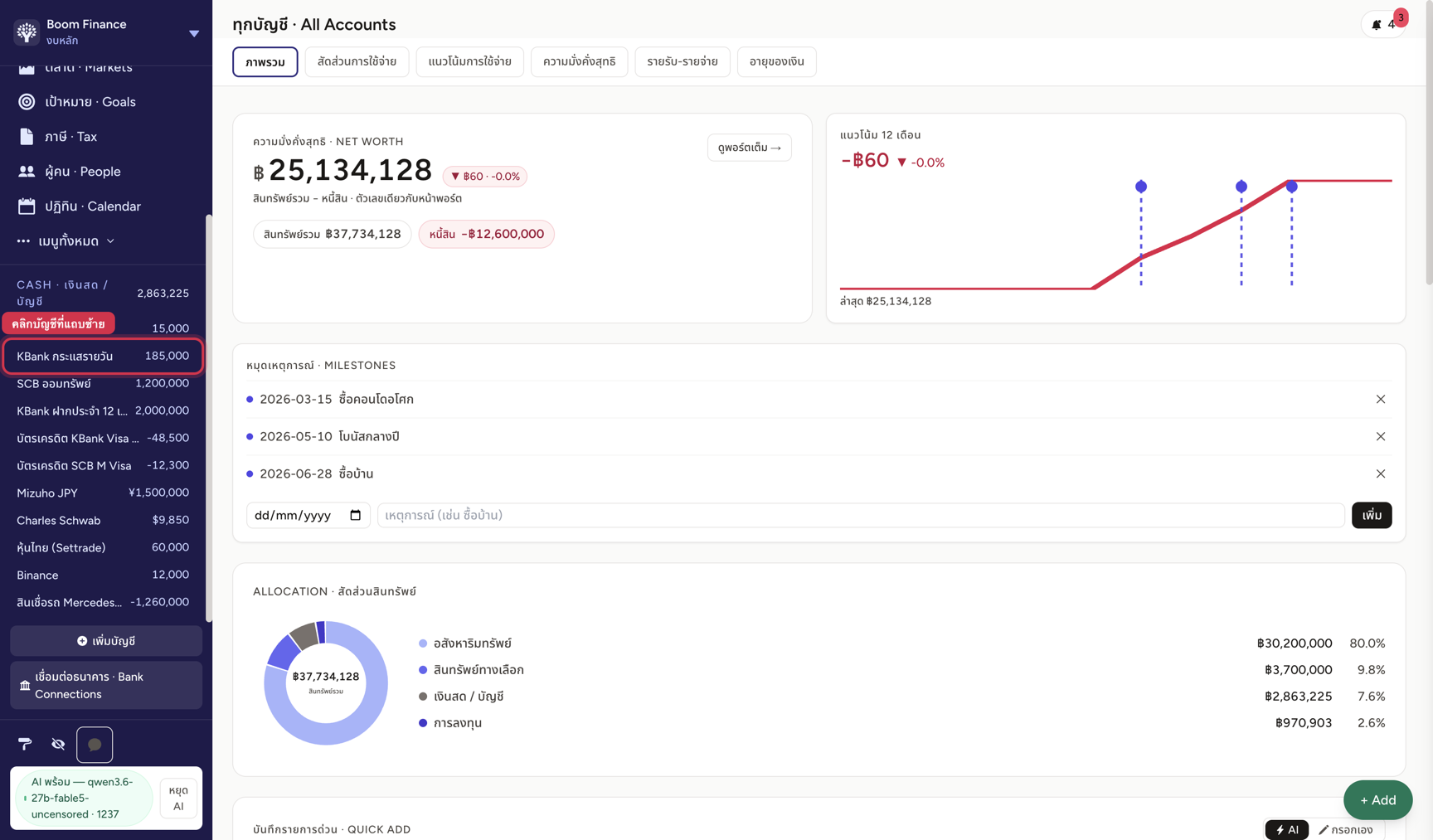Select Mizuho JPY account
This screenshot has width=1433, height=840.
pos(103,493)
